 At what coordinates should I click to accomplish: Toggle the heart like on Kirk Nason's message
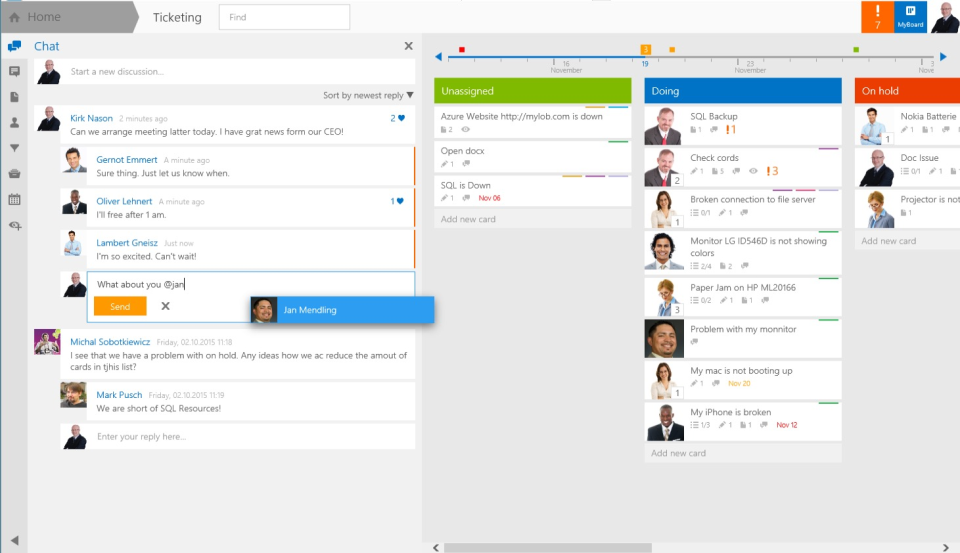click(x=401, y=118)
